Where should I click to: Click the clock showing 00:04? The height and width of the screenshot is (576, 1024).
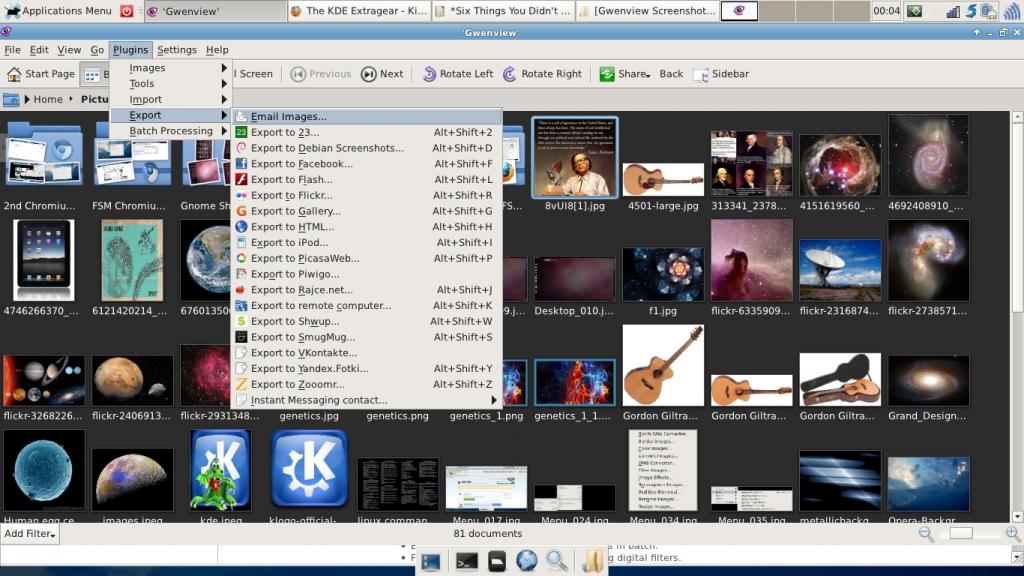(886, 10)
